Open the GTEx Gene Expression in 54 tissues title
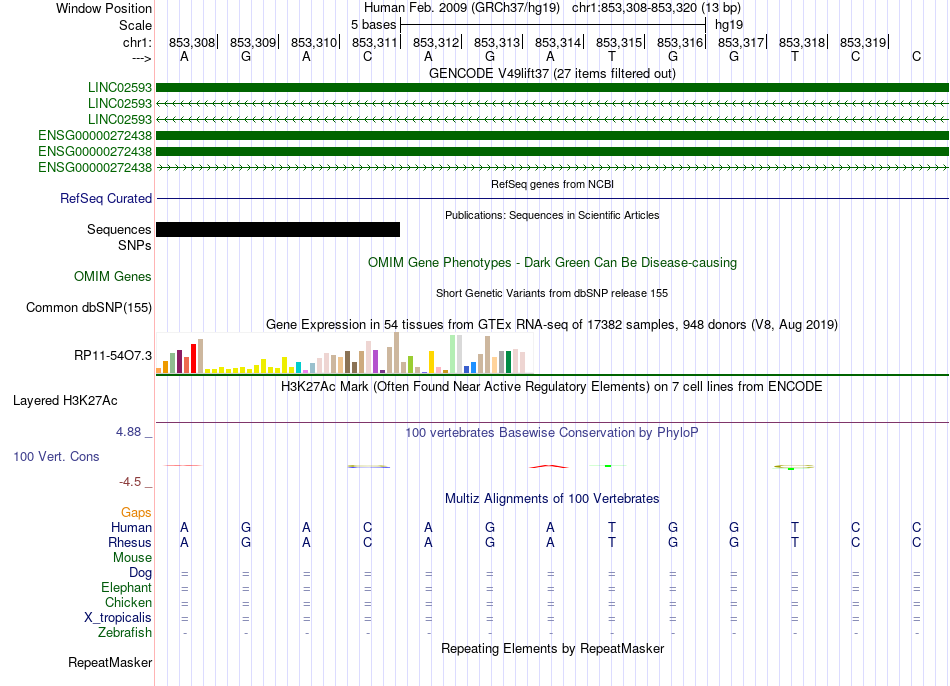The height and width of the screenshot is (686, 950). [x=552, y=325]
